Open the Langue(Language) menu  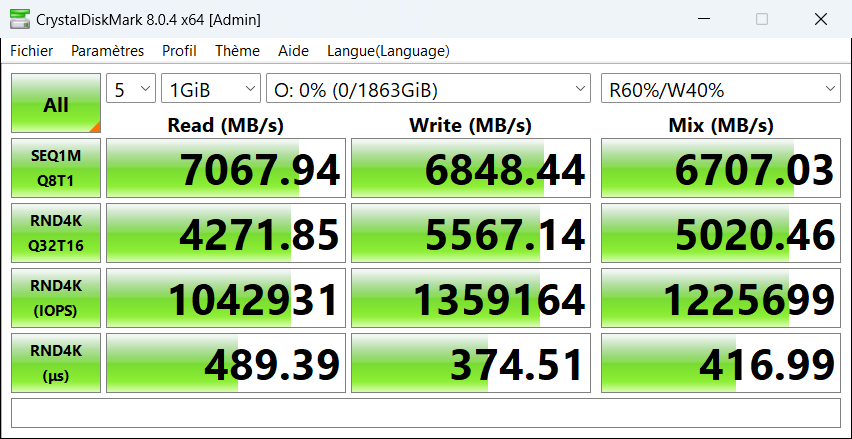388,51
